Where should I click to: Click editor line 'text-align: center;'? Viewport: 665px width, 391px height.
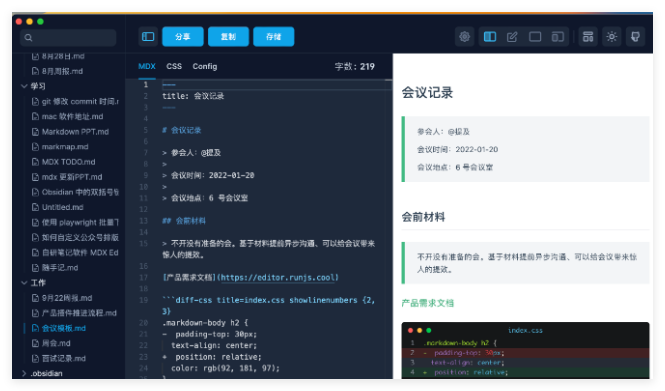pos(214,345)
